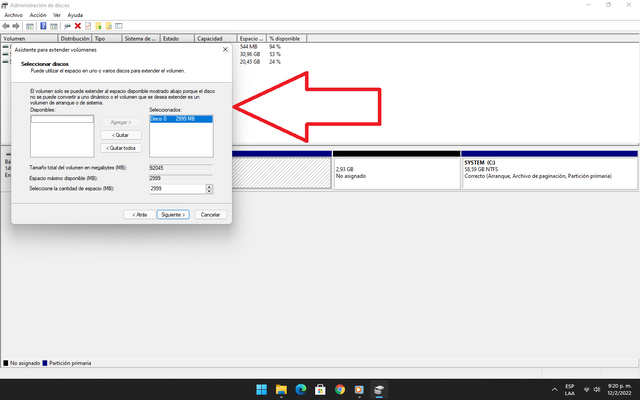Click the 20,45 GB free space cell
Image resolution: width=640 pixels, height=400 pixels.
250,62
